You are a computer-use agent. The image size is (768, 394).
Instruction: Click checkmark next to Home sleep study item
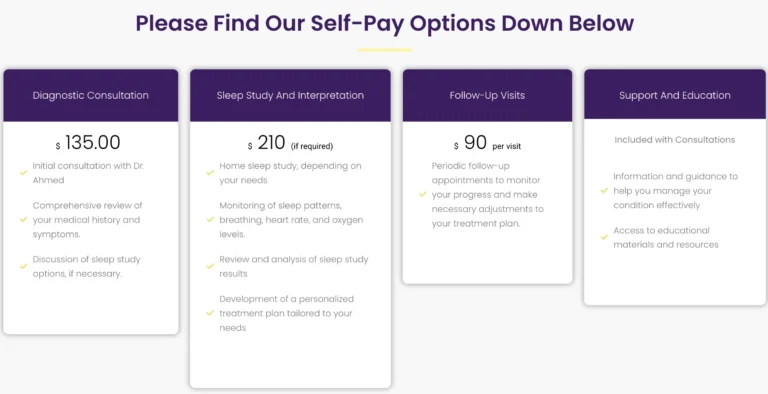(x=210, y=173)
